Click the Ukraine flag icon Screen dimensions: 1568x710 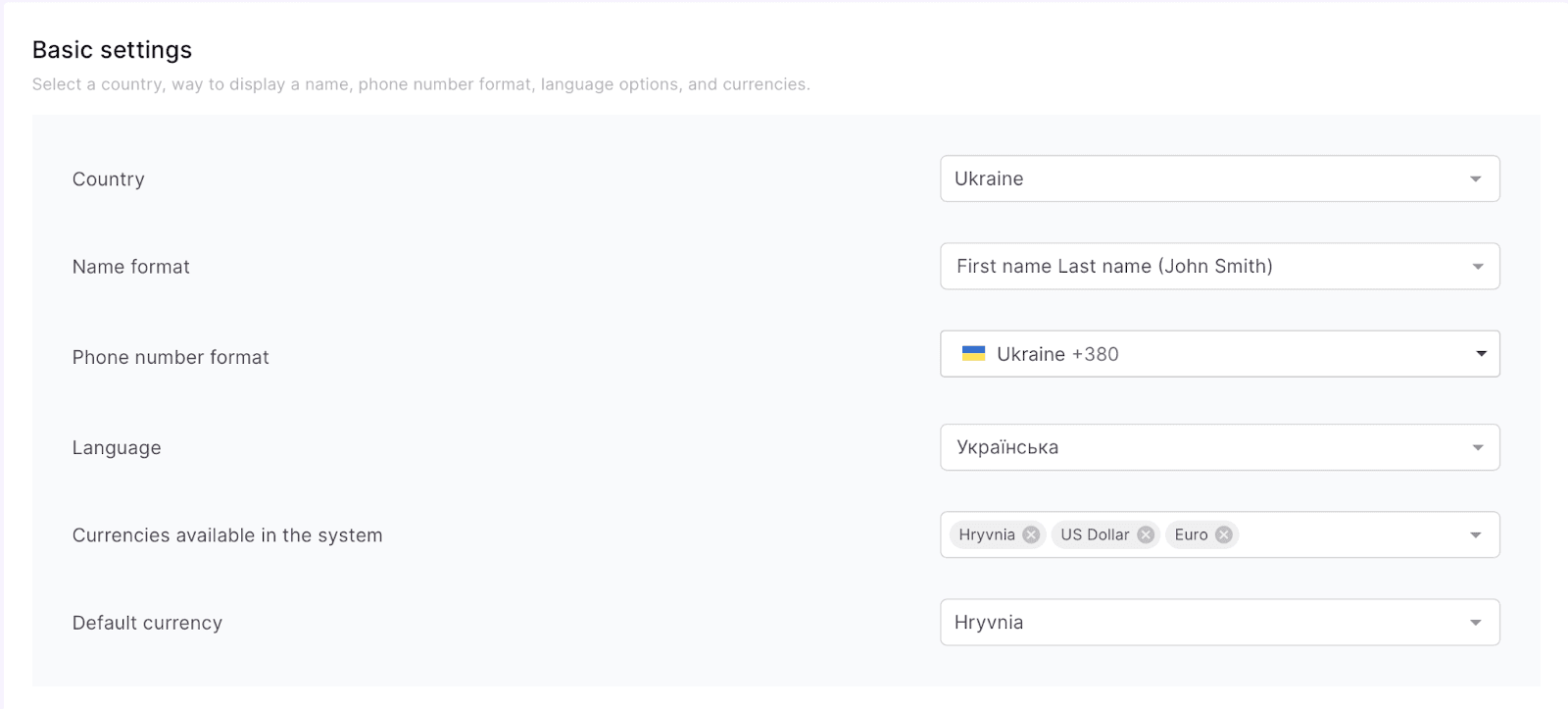tap(973, 354)
